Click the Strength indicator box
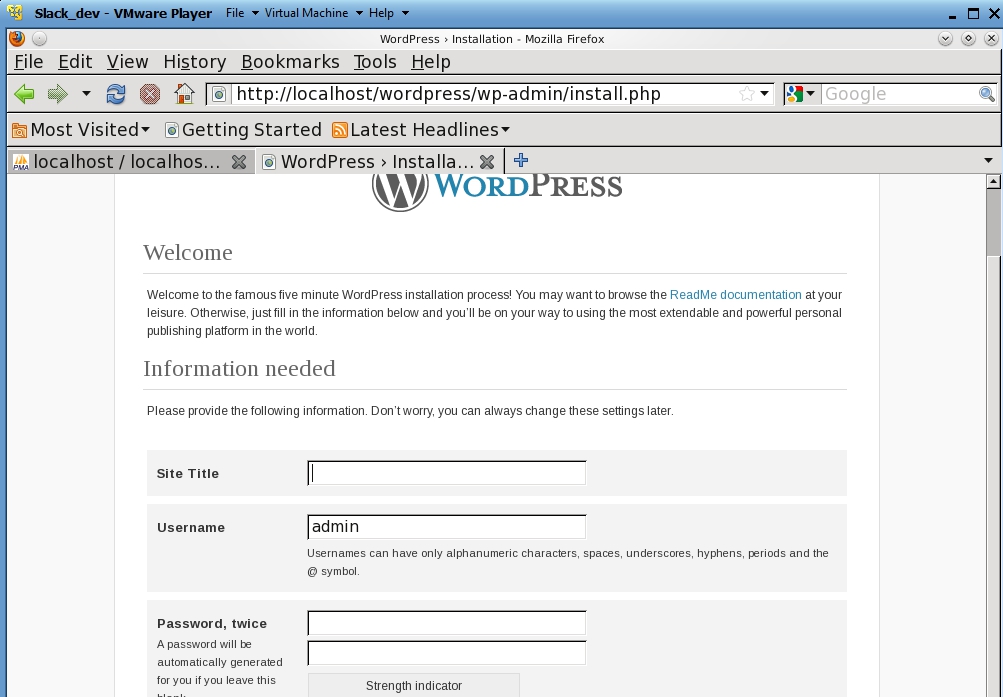This screenshot has height=697, width=1003. [x=414, y=685]
